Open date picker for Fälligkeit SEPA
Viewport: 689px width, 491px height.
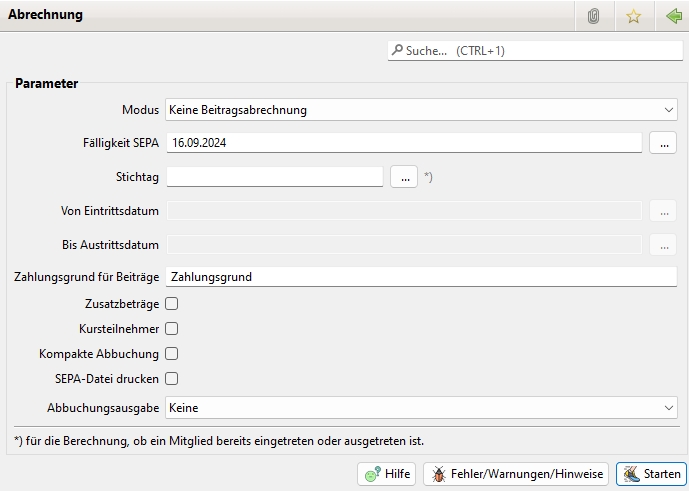point(663,143)
